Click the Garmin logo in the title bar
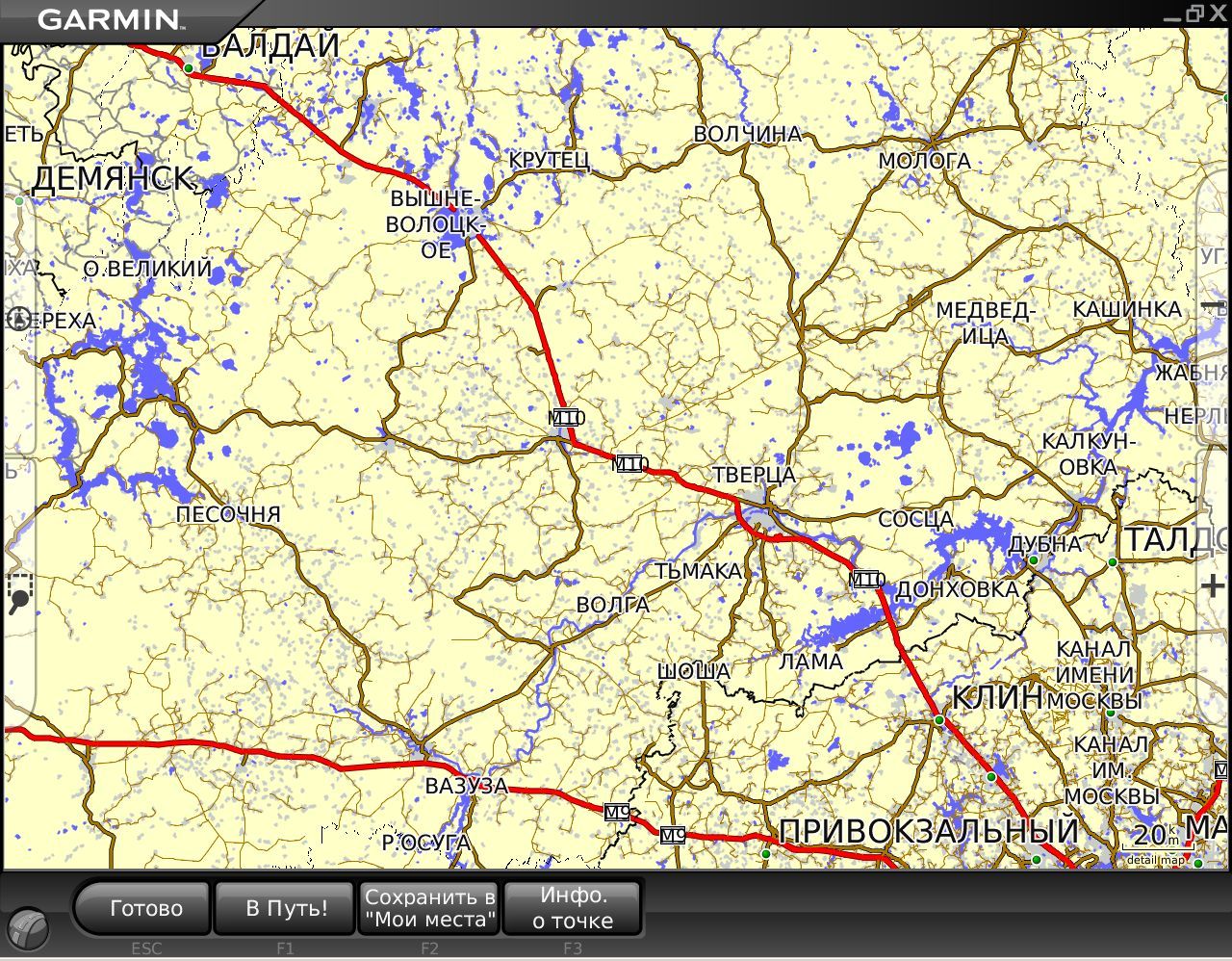1232x961 pixels. click(x=109, y=18)
